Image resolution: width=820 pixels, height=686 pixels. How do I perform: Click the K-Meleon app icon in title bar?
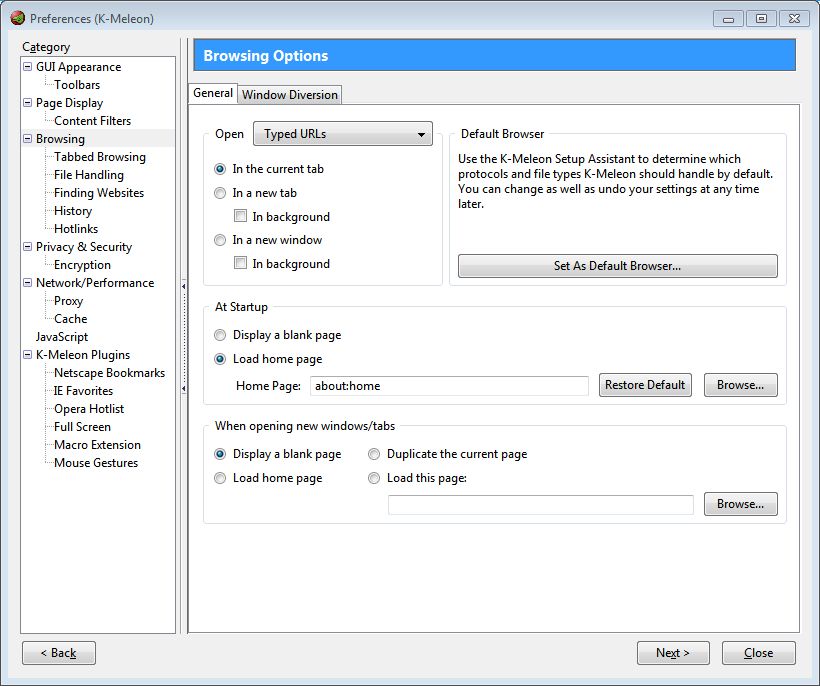tap(17, 18)
